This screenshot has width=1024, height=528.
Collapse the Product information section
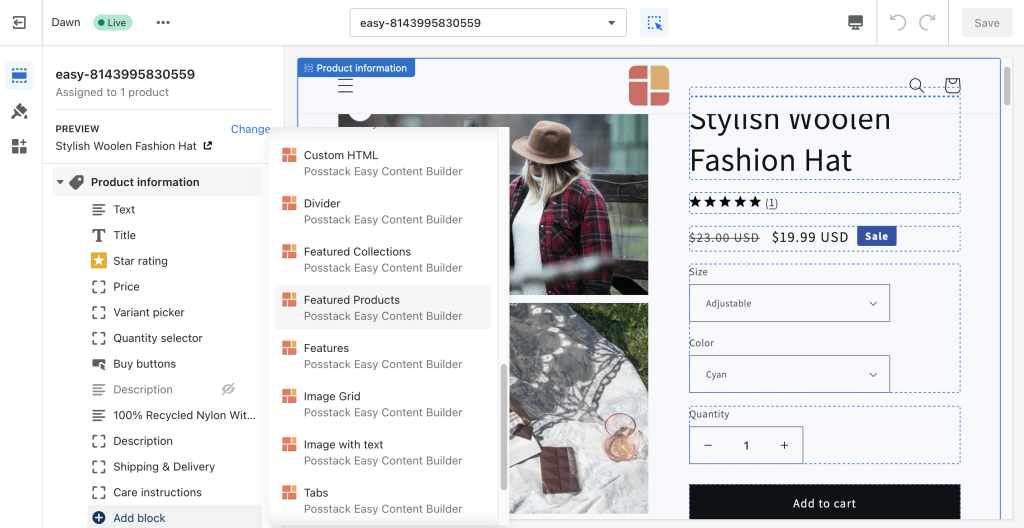(60, 182)
